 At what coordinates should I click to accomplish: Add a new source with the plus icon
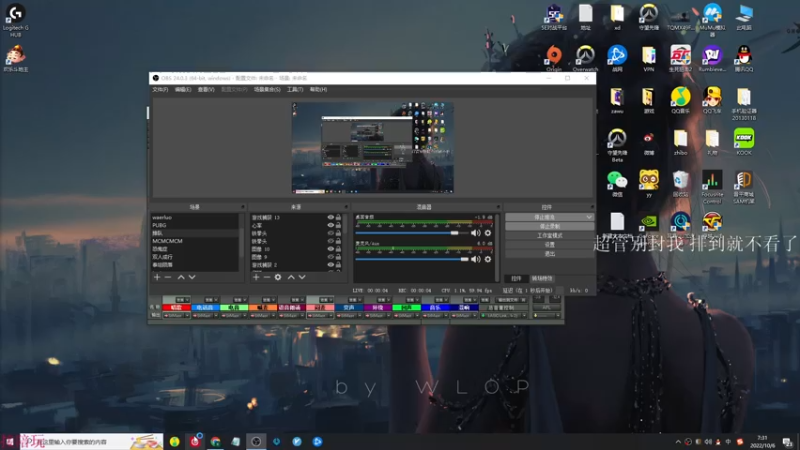click(x=256, y=277)
